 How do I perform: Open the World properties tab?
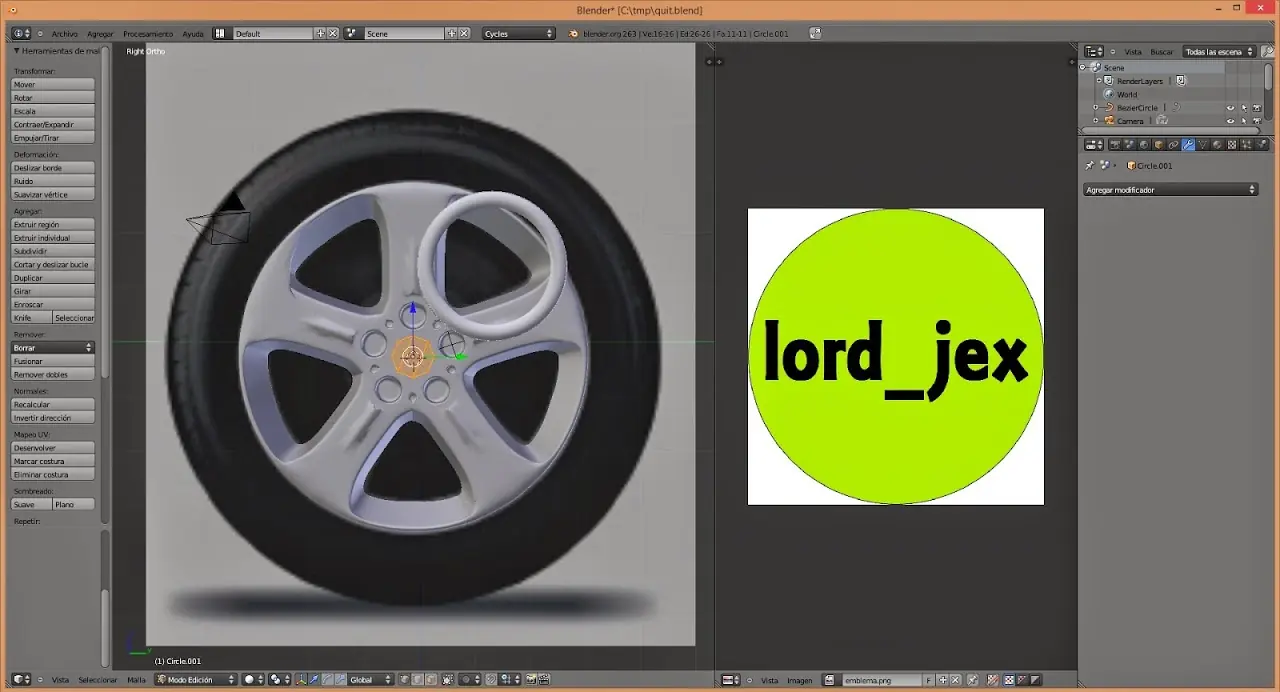click(1144, 144)
